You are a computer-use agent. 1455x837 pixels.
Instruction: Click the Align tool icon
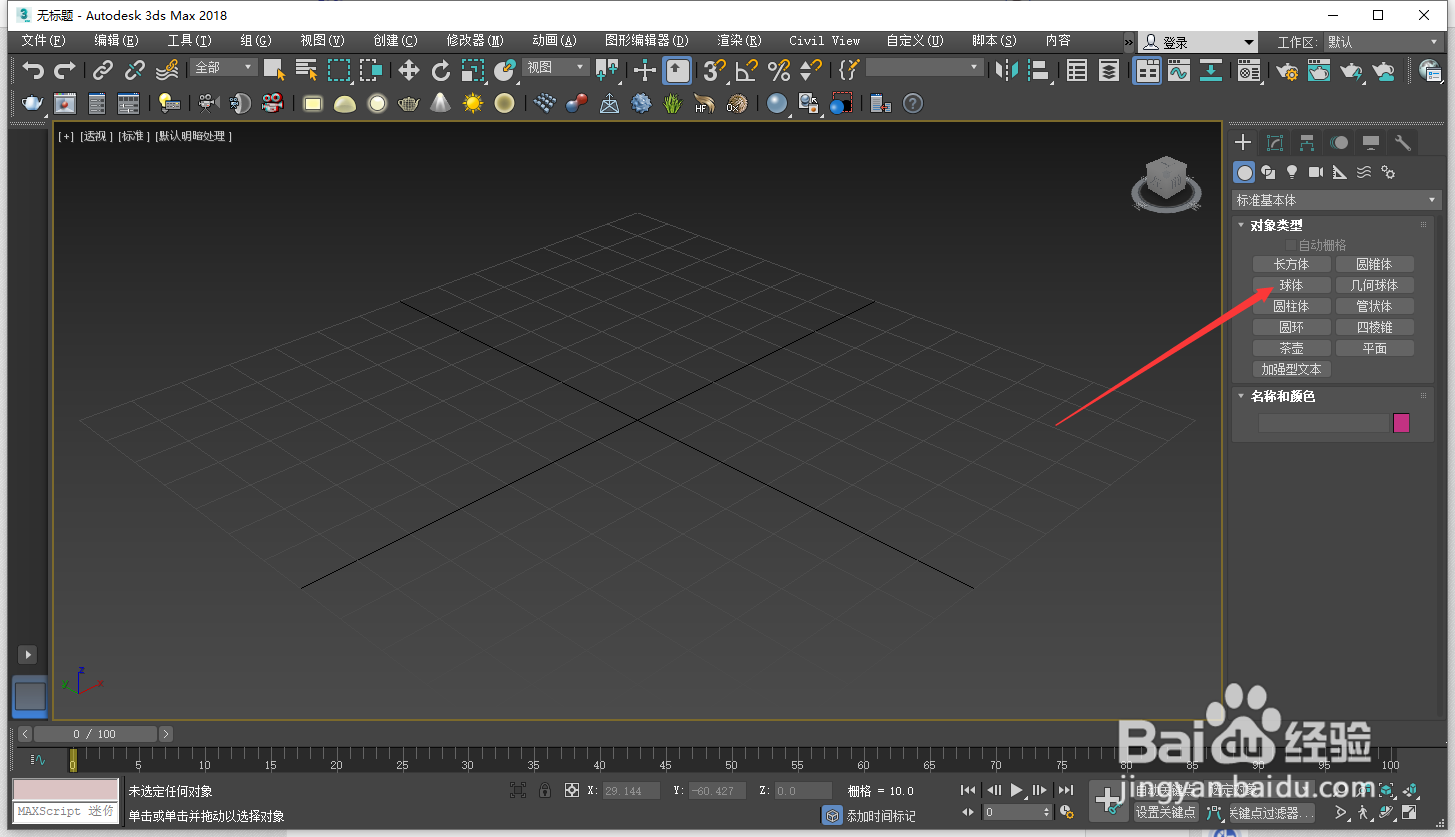(1040, 70)
